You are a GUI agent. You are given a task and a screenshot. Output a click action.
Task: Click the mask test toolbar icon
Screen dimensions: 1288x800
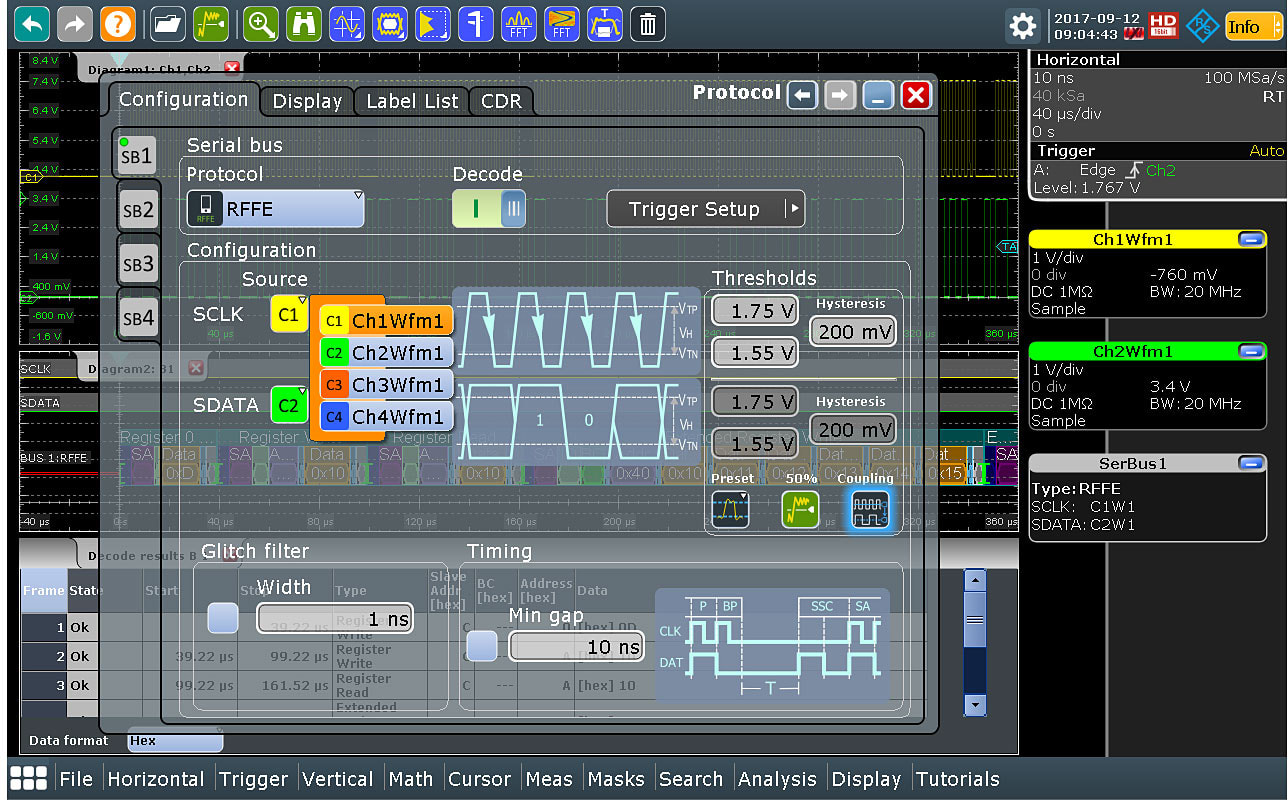[389, 23]
